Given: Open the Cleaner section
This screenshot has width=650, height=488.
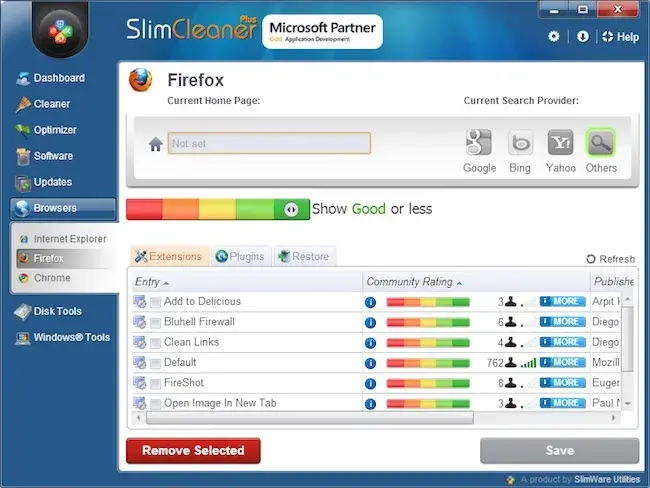Looking at the screenshot, I should coord(43,104).
